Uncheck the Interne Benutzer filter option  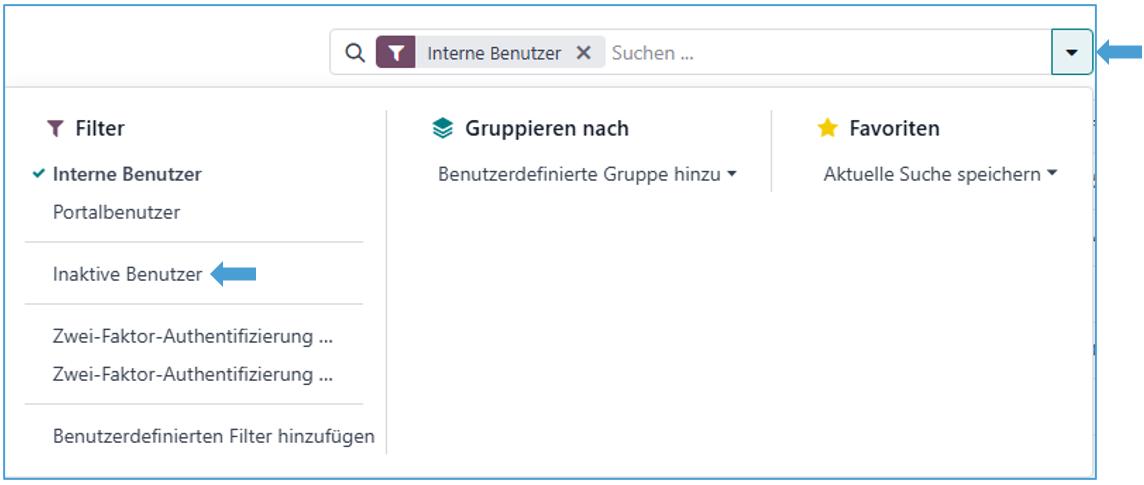tap(127, 174)
